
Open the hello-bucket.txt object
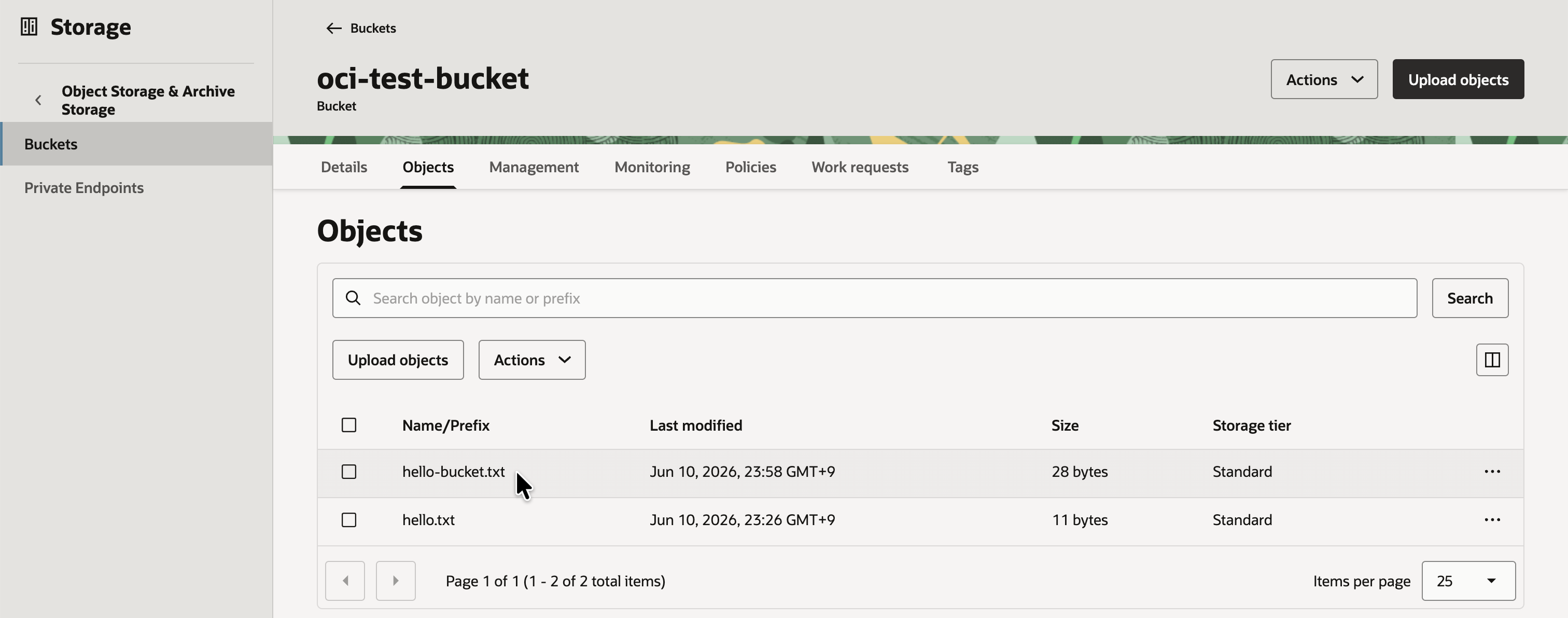pos(454,471)
